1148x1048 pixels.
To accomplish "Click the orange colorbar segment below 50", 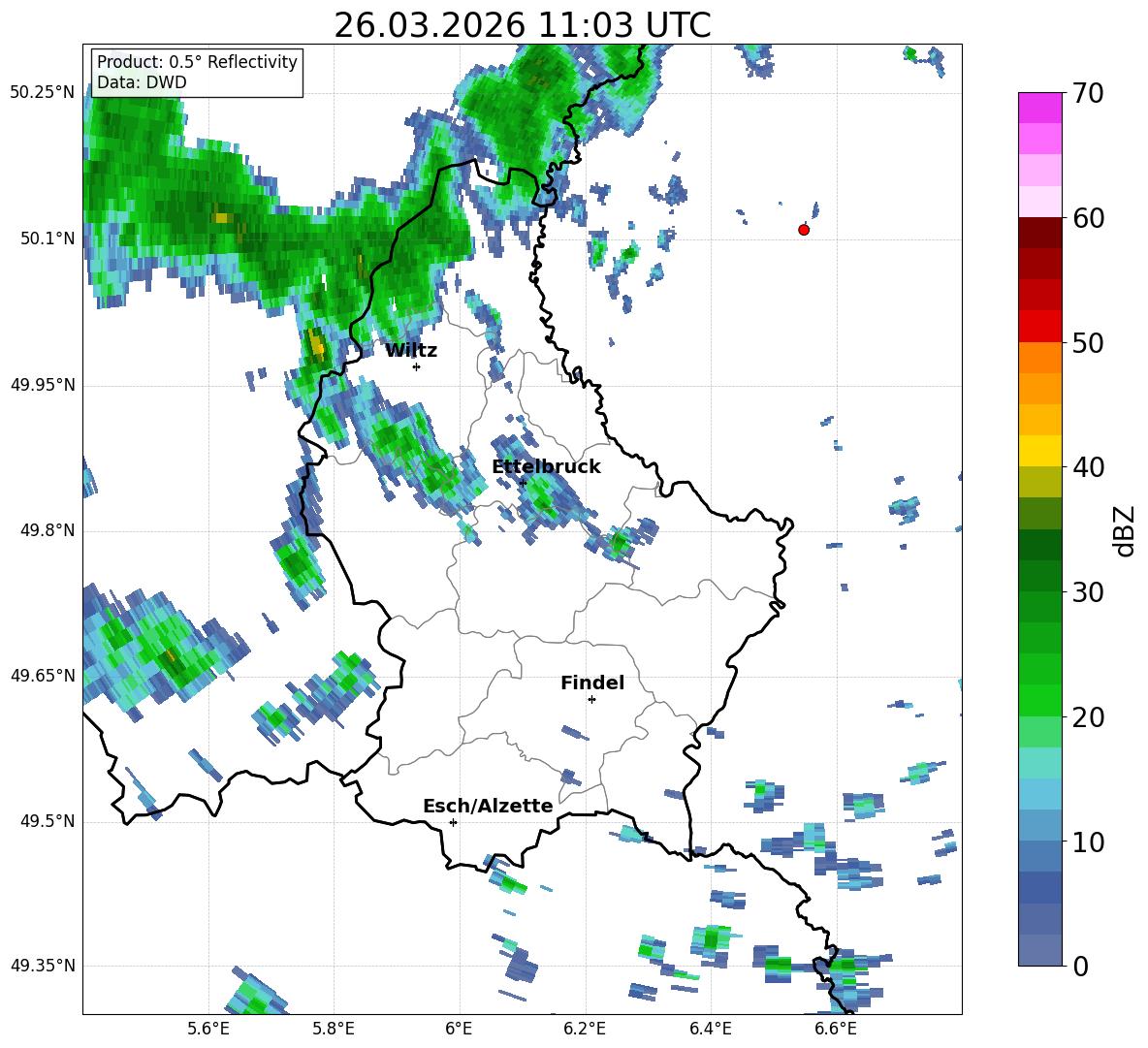I will pyautogui.click(x=1039, y=357).
